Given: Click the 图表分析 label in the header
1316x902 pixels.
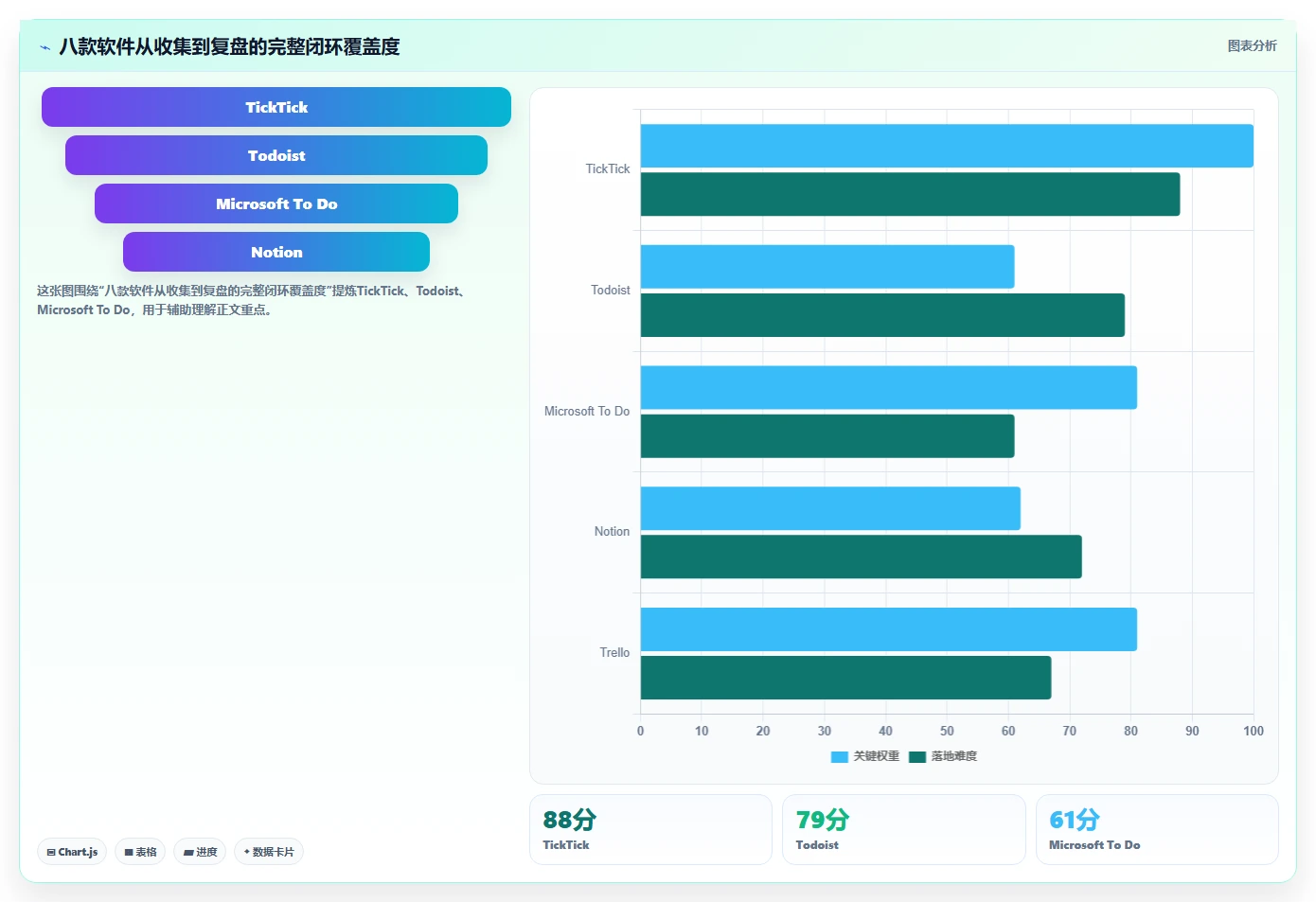Looking at the screenshot, I should 1252,45.
